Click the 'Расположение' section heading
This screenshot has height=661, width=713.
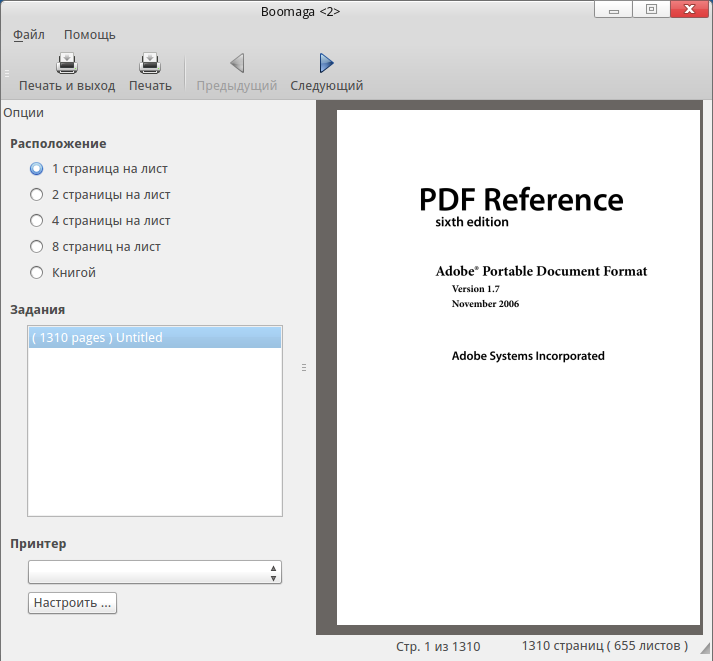coord(58,144)
